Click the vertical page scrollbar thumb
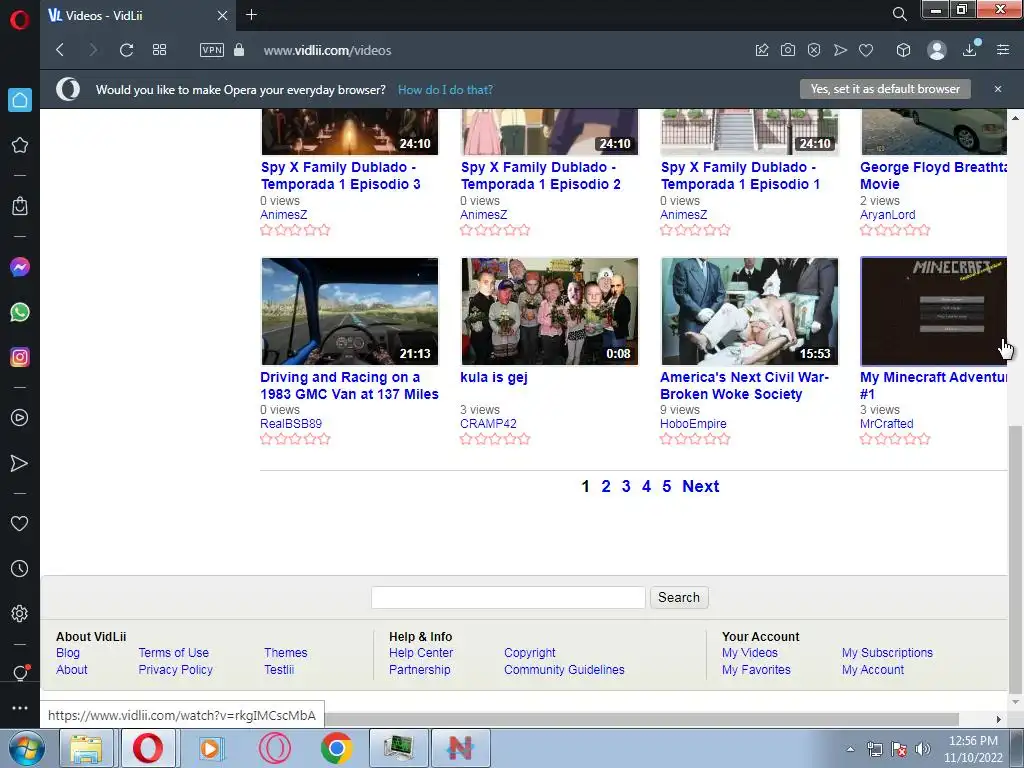Screen dimensions: 1024x768 click(x=1015, y=560)
